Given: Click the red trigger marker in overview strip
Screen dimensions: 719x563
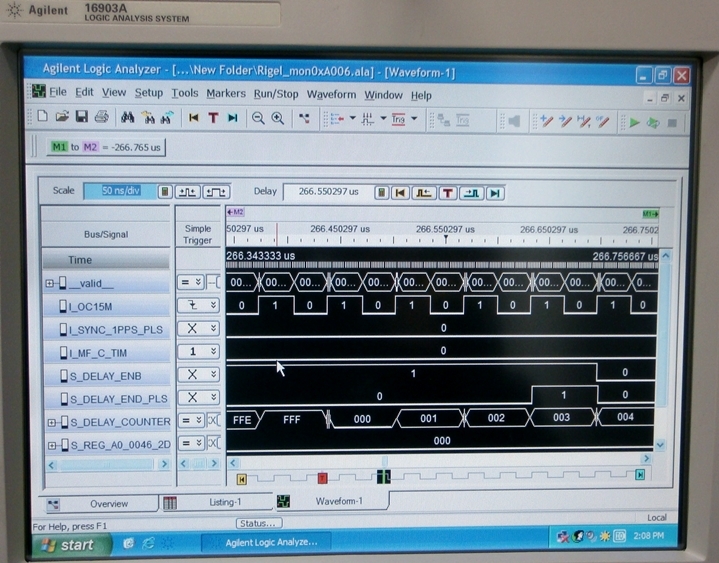Looking at the screenshot, I should click(322, 478).
